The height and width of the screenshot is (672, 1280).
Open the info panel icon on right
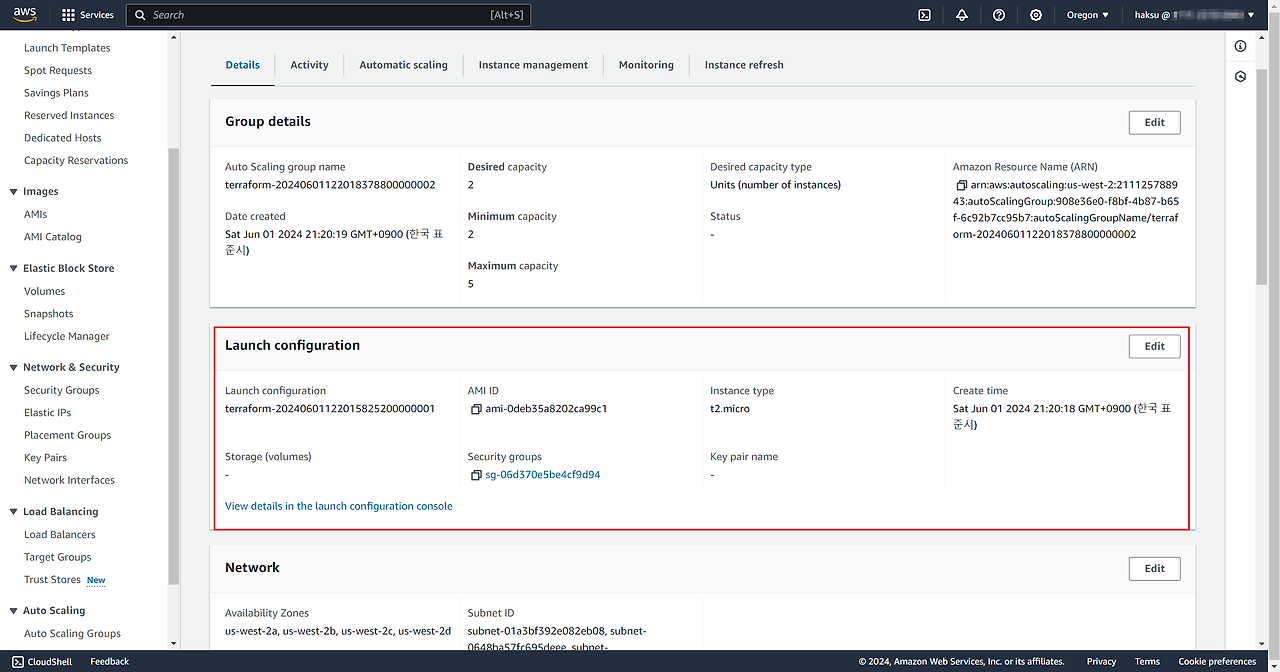tap(1240, 46)
